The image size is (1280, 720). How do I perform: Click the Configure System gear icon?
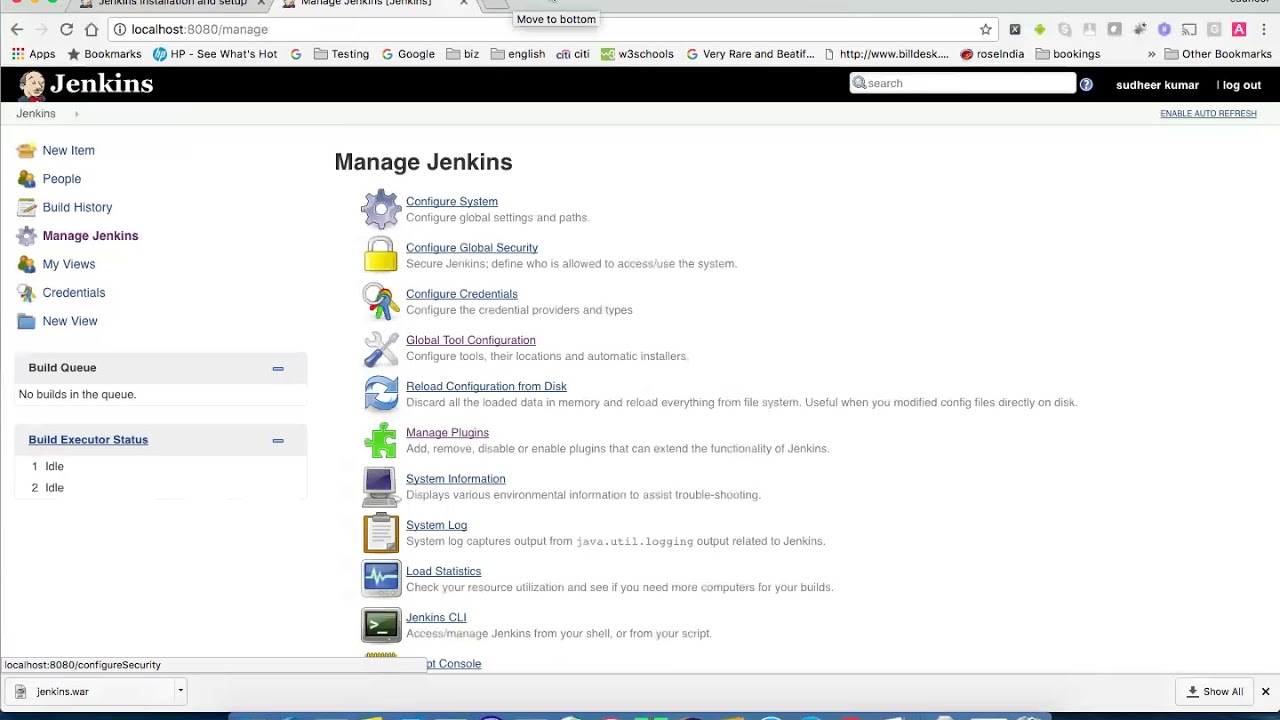[380, 209]
